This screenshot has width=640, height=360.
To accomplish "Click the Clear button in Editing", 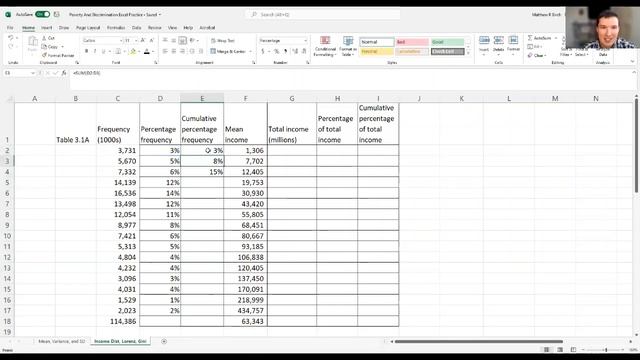I will tap(536, 55).
